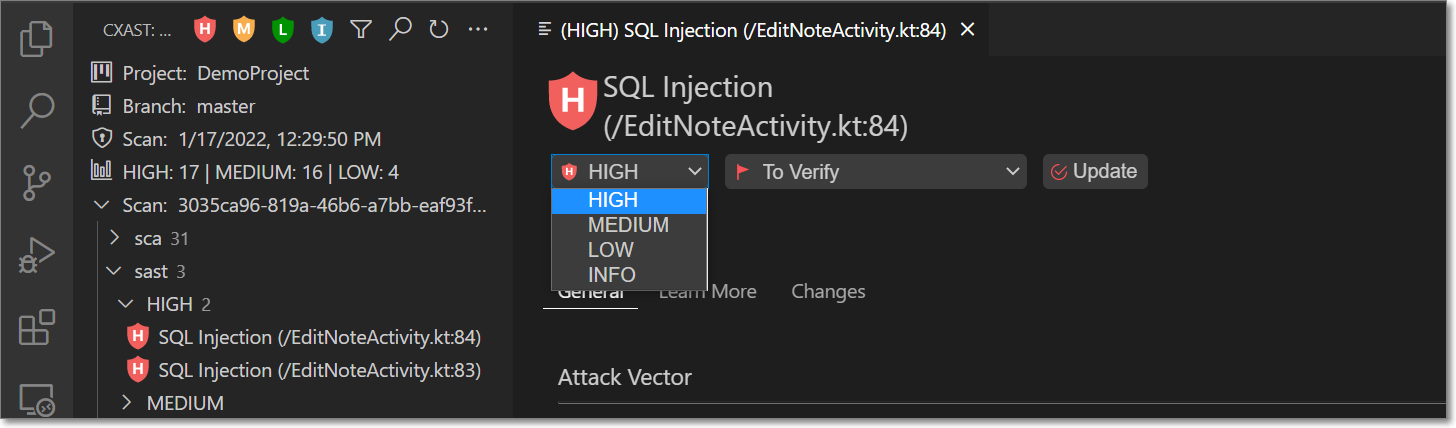The height and width of the screenshot is (428, 1456).
Task: Open the three-dot more actions menu
Action: coord(478,29)
